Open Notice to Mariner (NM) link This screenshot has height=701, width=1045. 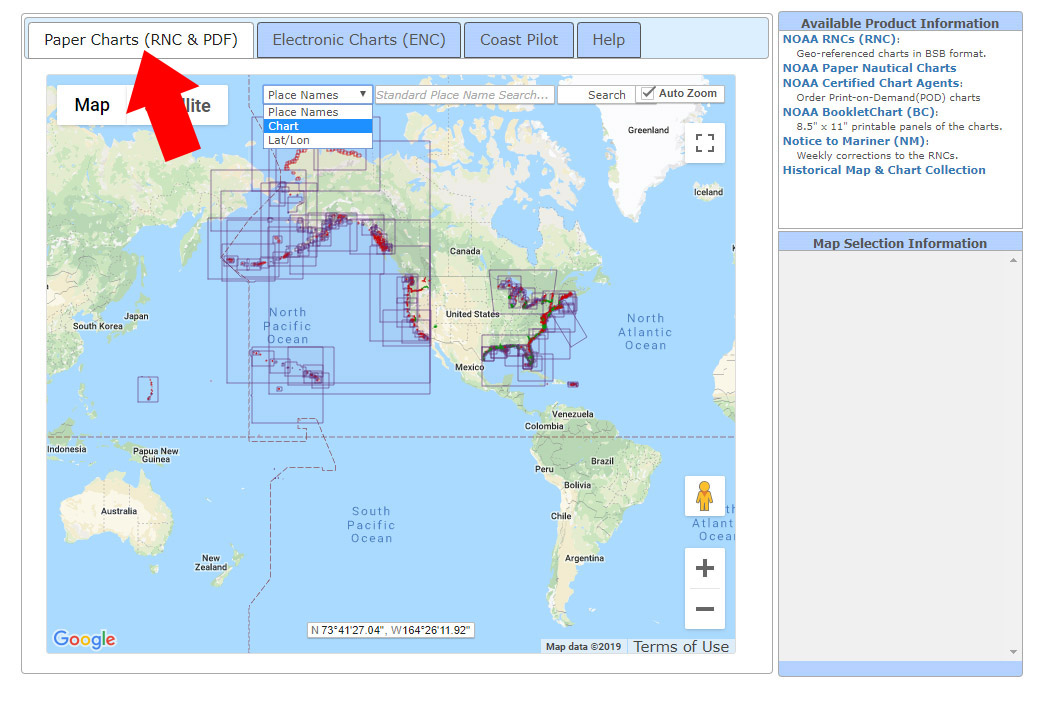click(854, 141)
